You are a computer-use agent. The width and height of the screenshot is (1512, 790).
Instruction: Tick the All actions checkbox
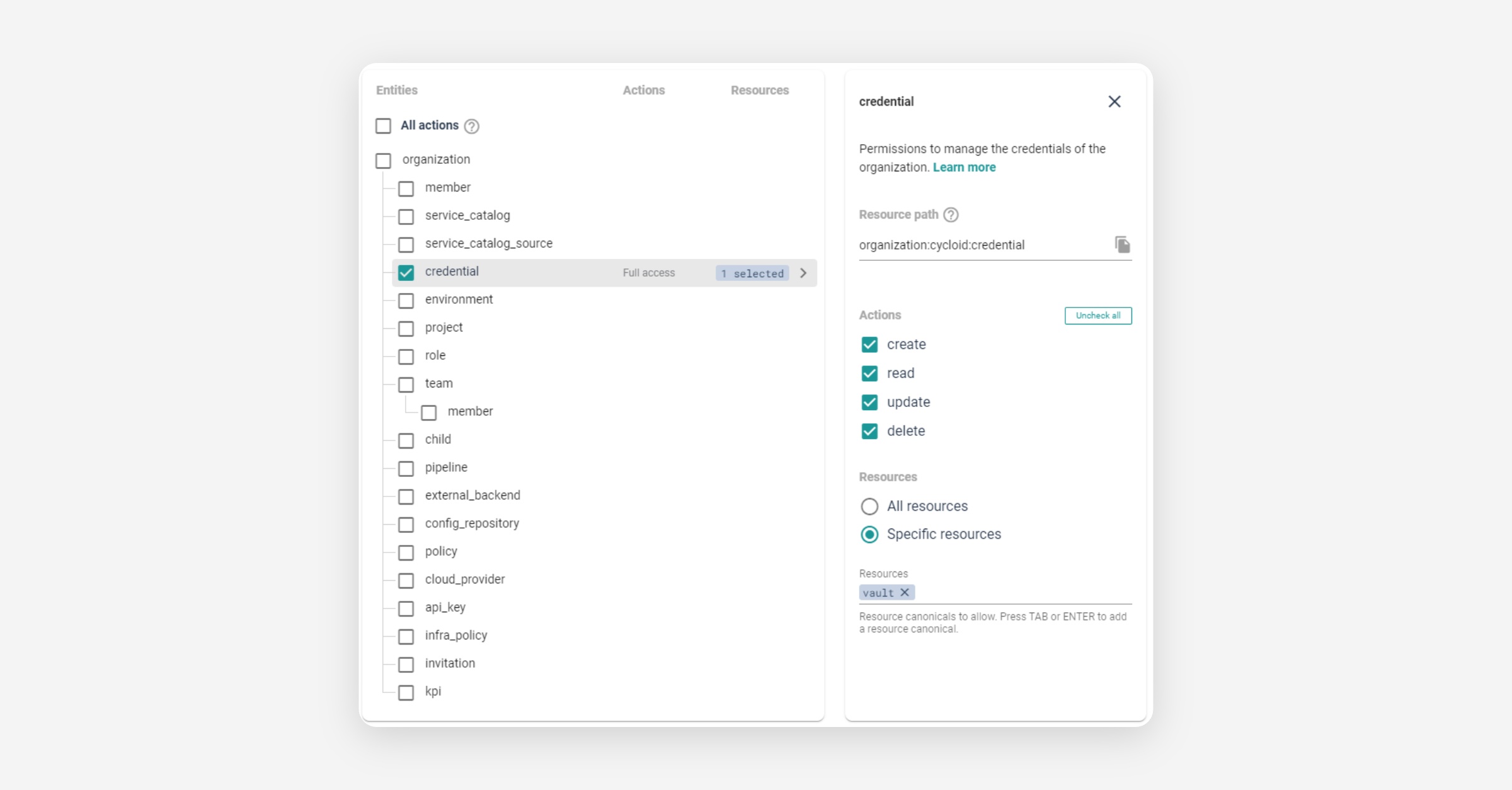[383, 126]
